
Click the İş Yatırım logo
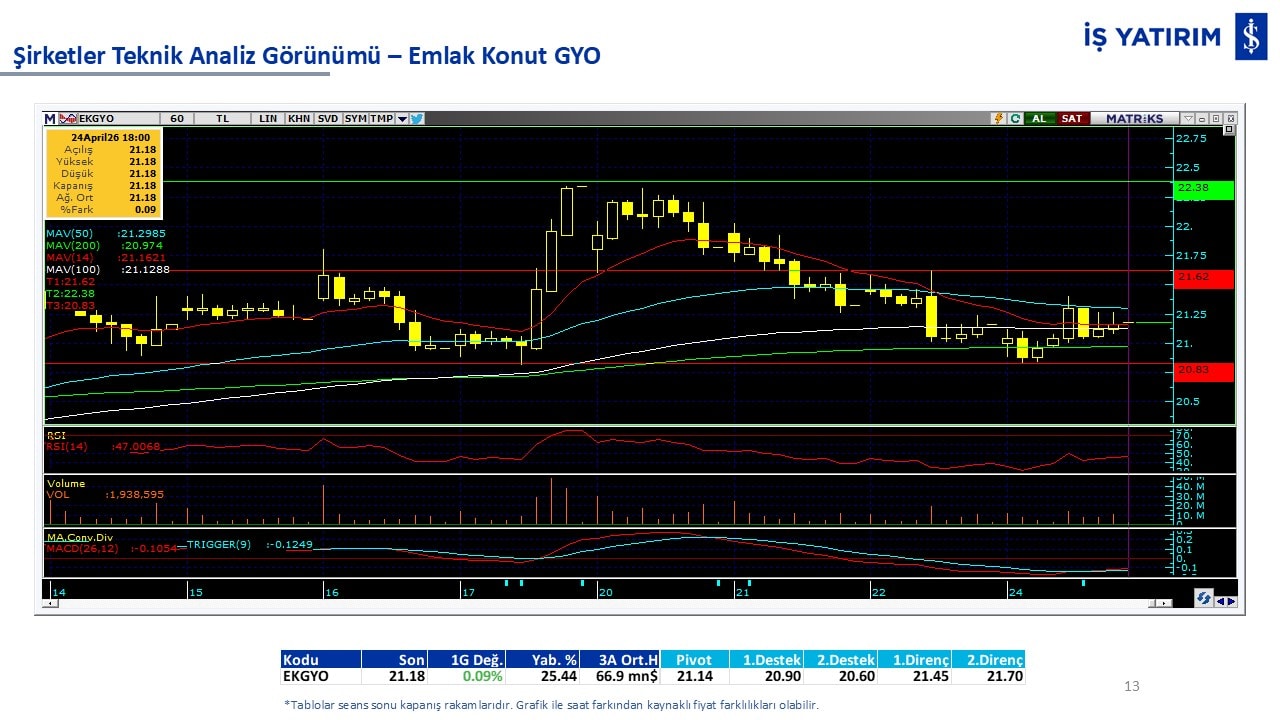coord(1250,38)
